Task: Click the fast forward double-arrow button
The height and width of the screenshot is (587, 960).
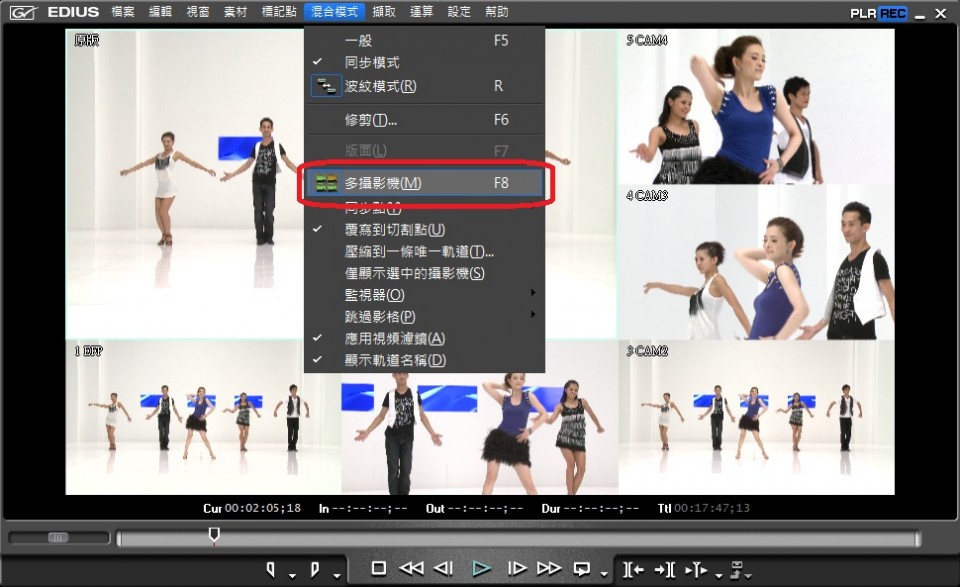Action: (x=549, y=569)
